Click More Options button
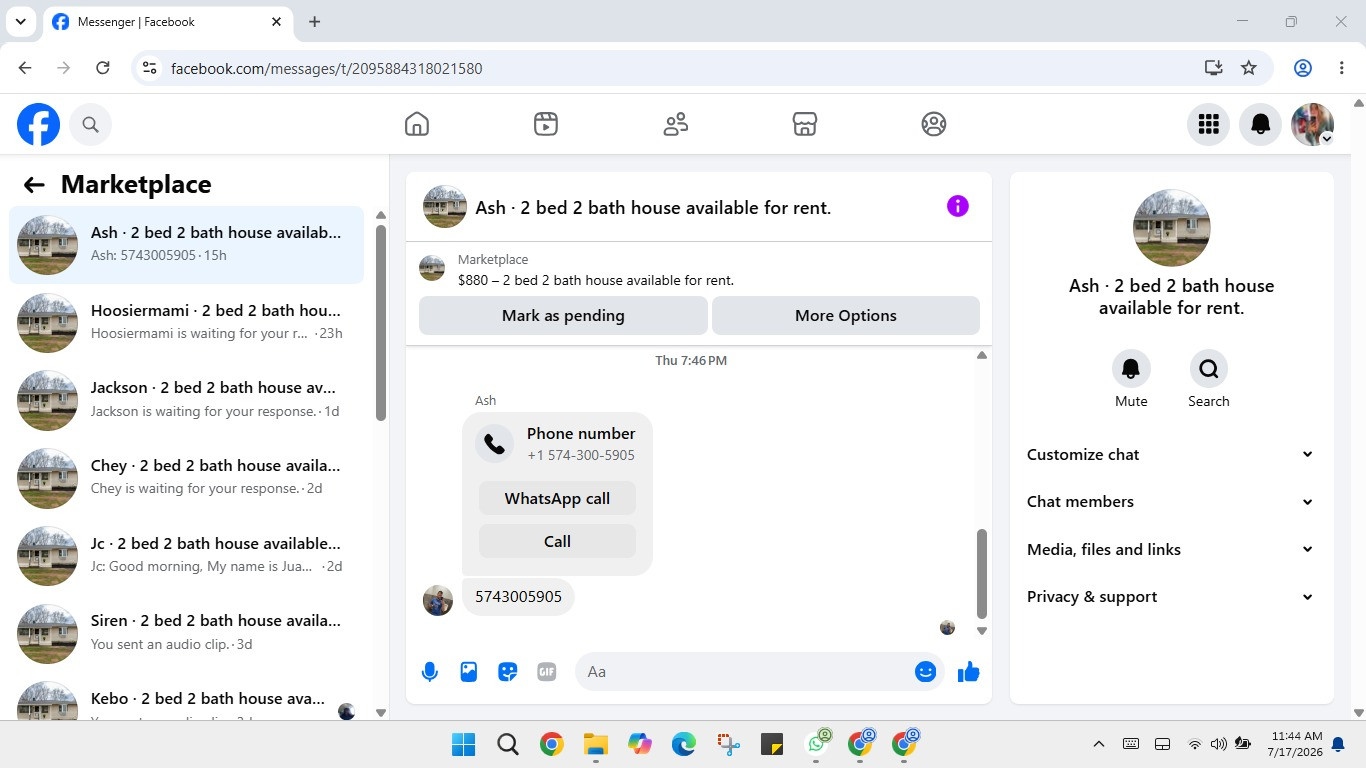1366x768 pixels. (x=846, y=316)
